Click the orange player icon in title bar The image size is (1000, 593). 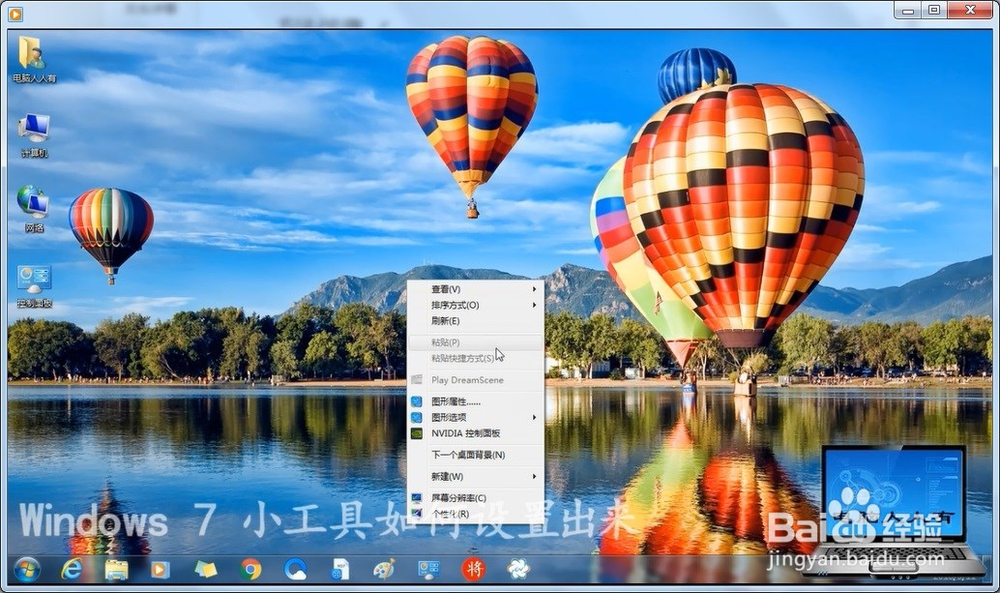coord(15,13)
